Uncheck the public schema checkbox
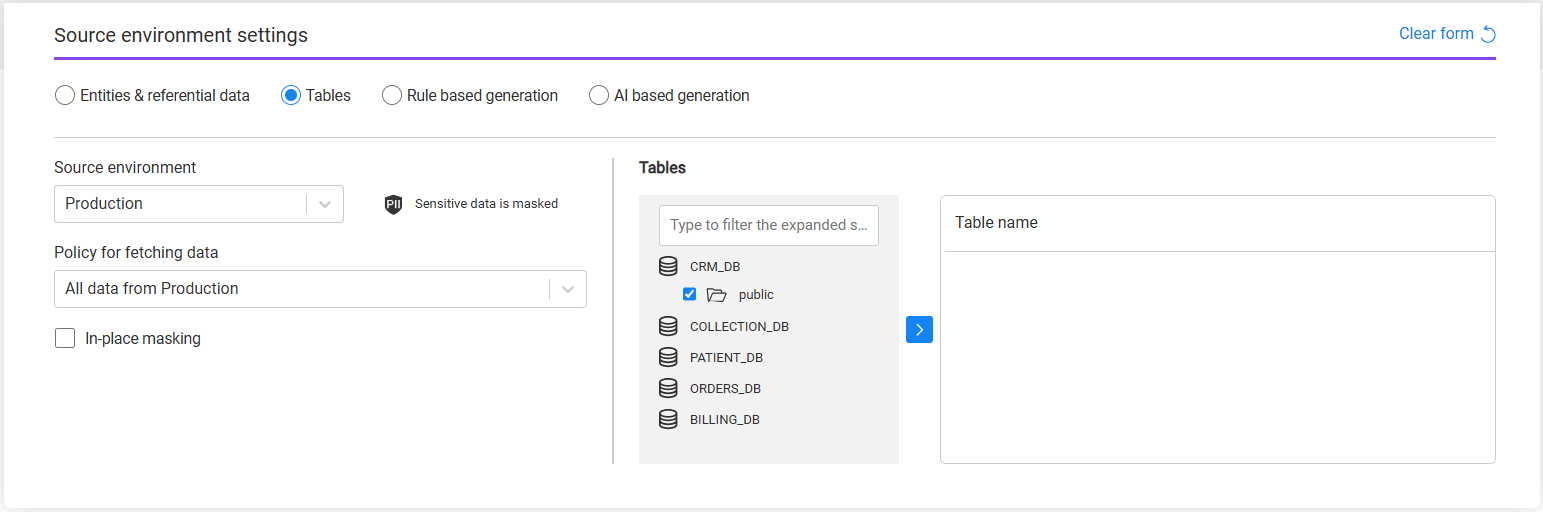This screenshot has height=512, width=1543. (689, 294)
